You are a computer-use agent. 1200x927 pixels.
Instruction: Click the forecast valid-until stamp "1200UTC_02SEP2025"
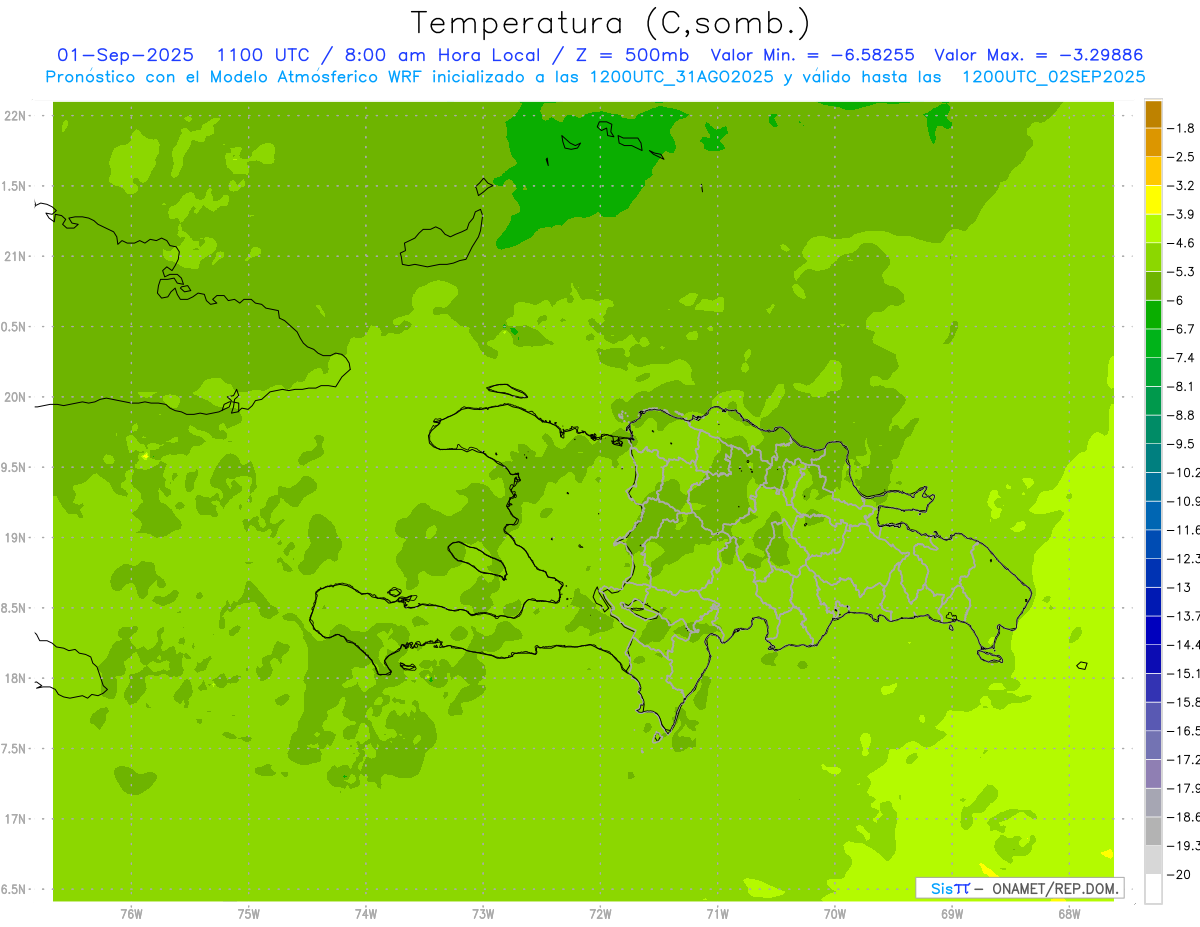pos(1053,77)
